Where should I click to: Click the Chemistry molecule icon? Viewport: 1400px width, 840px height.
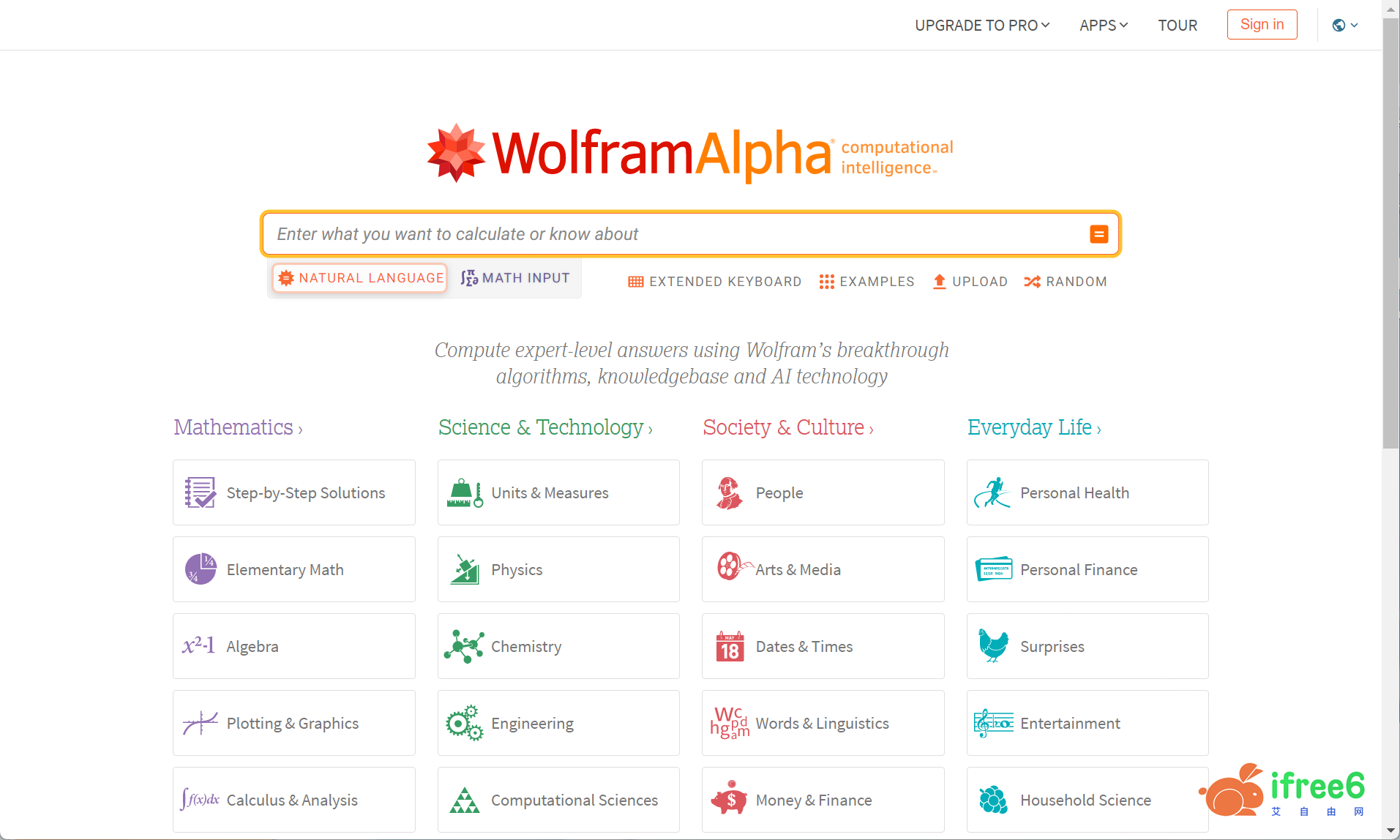[x=464, y=647]
